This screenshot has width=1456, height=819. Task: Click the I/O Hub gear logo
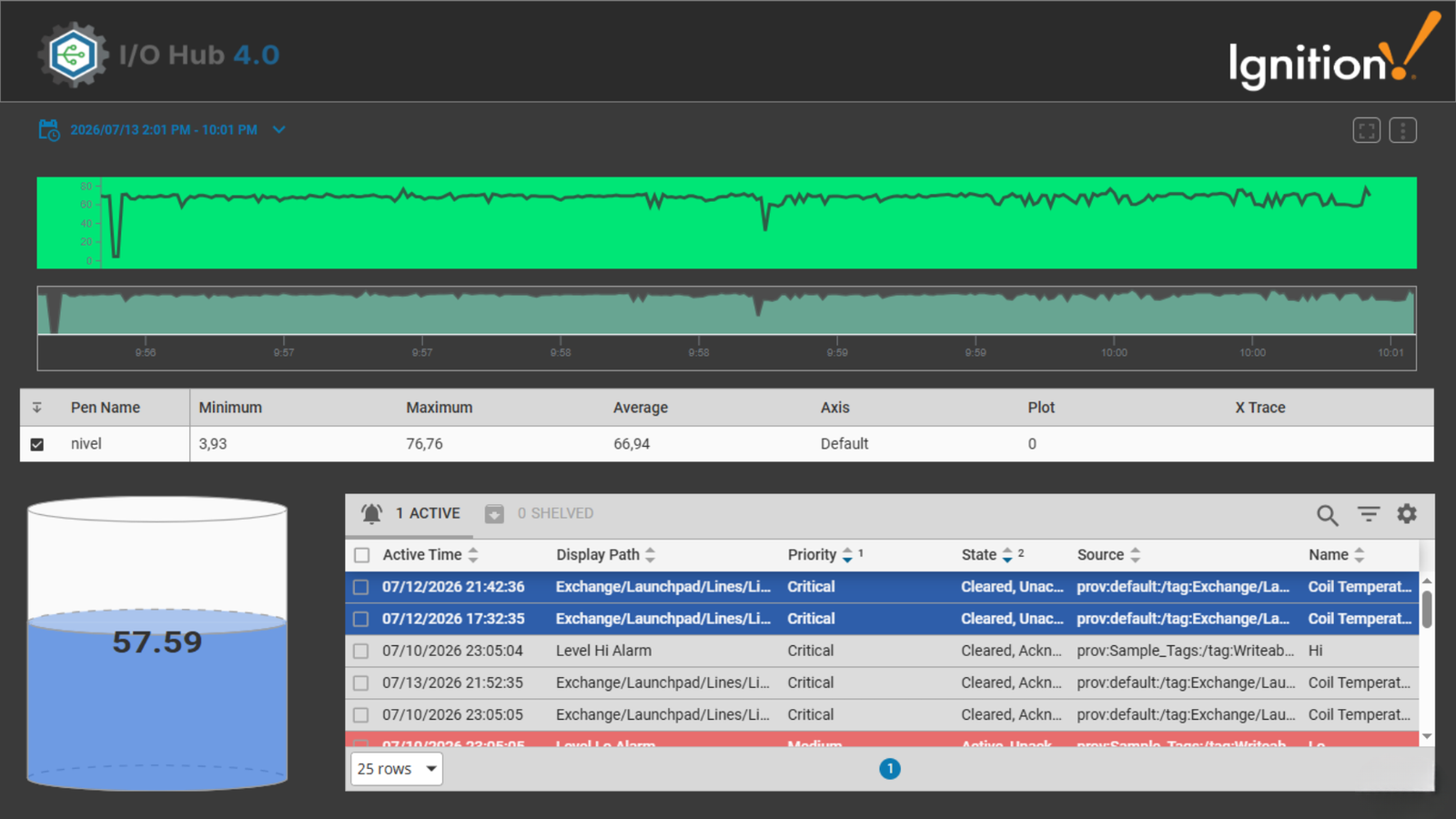point(73,55)
